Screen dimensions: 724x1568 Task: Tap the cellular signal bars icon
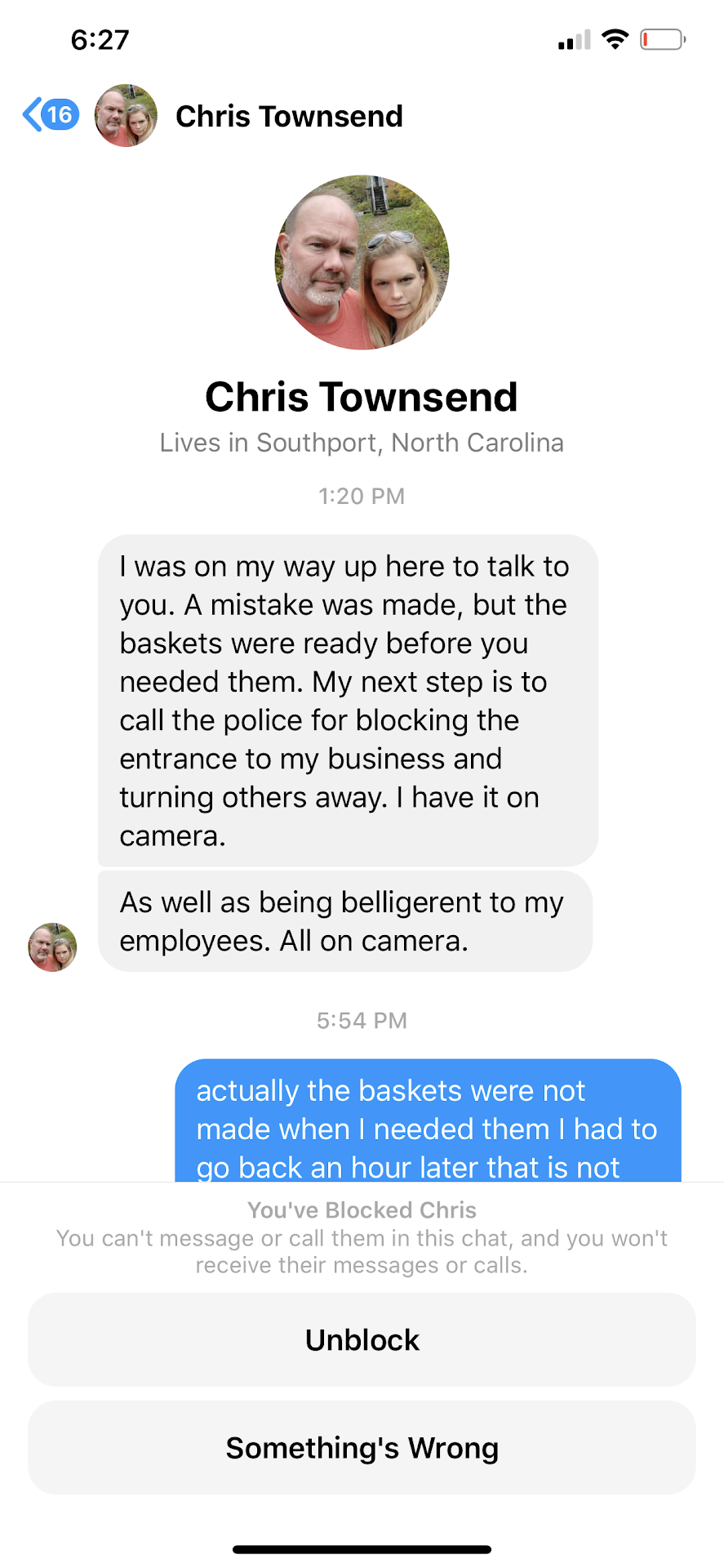click(x=574, y=40)
